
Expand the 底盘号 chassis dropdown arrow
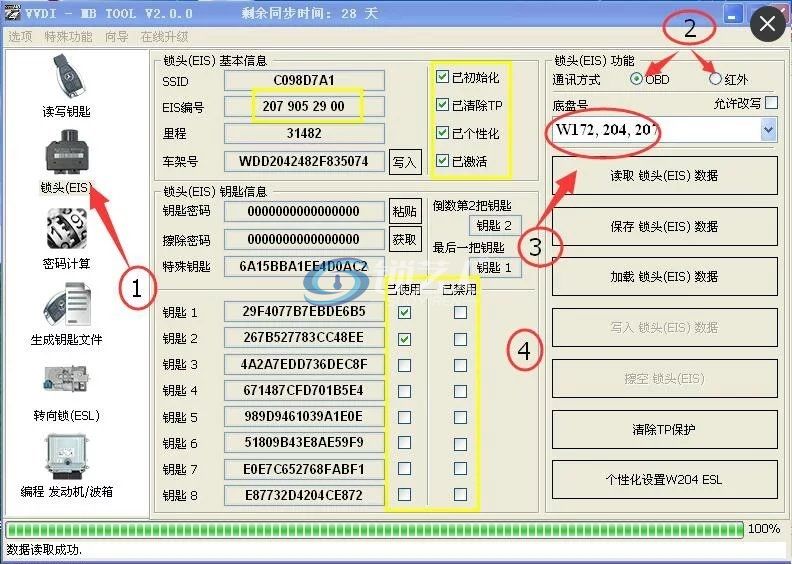pos(768,130)
